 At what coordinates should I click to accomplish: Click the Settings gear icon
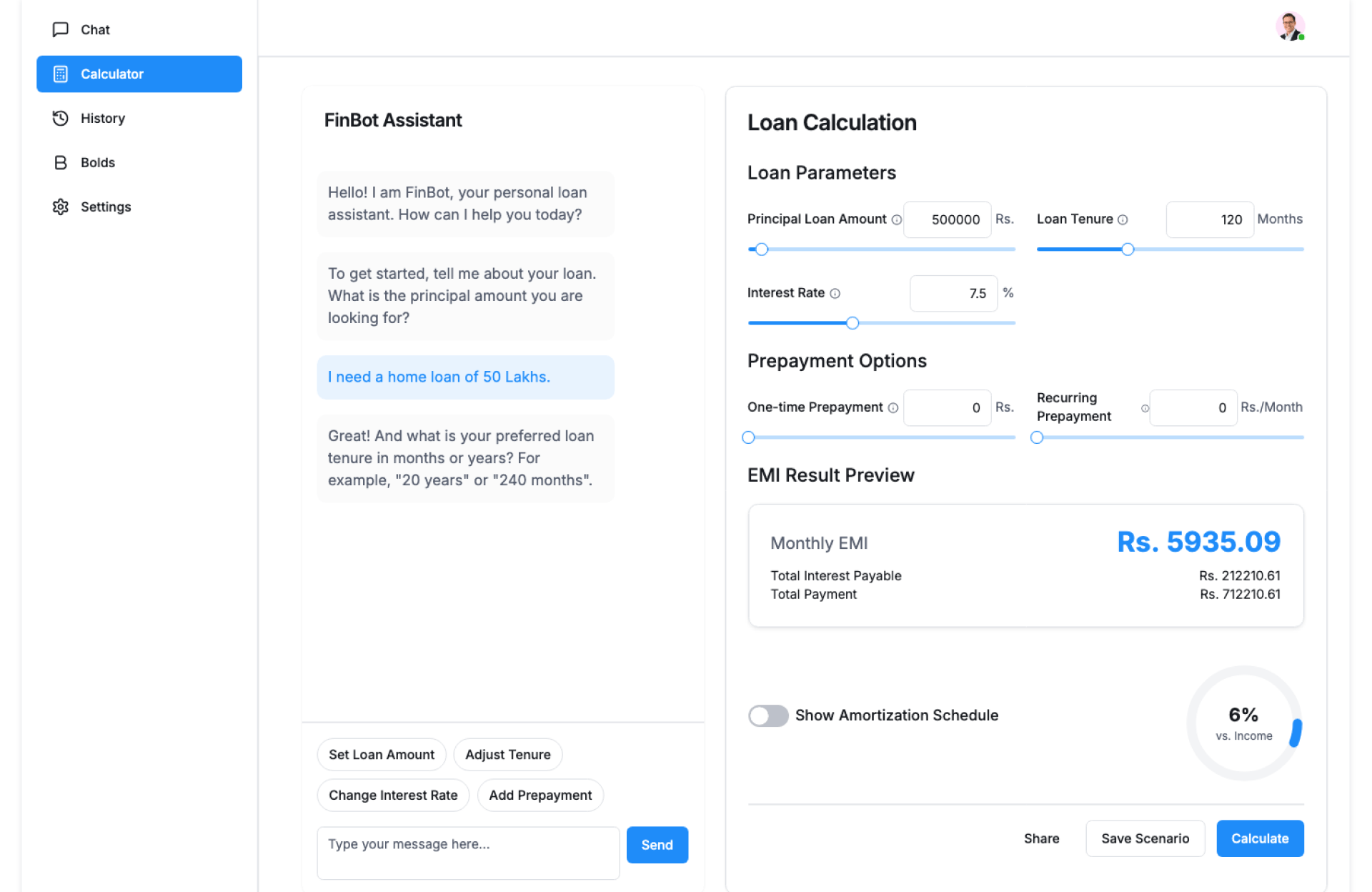61,207
